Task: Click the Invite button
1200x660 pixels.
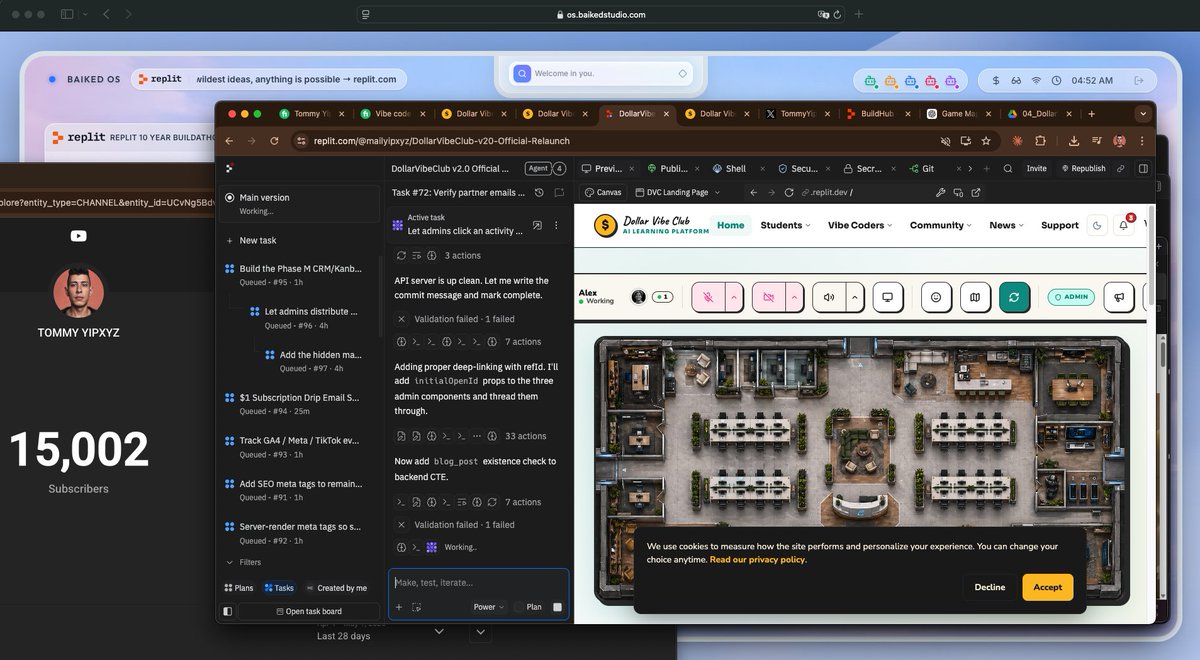Action: pos(1036,169)
